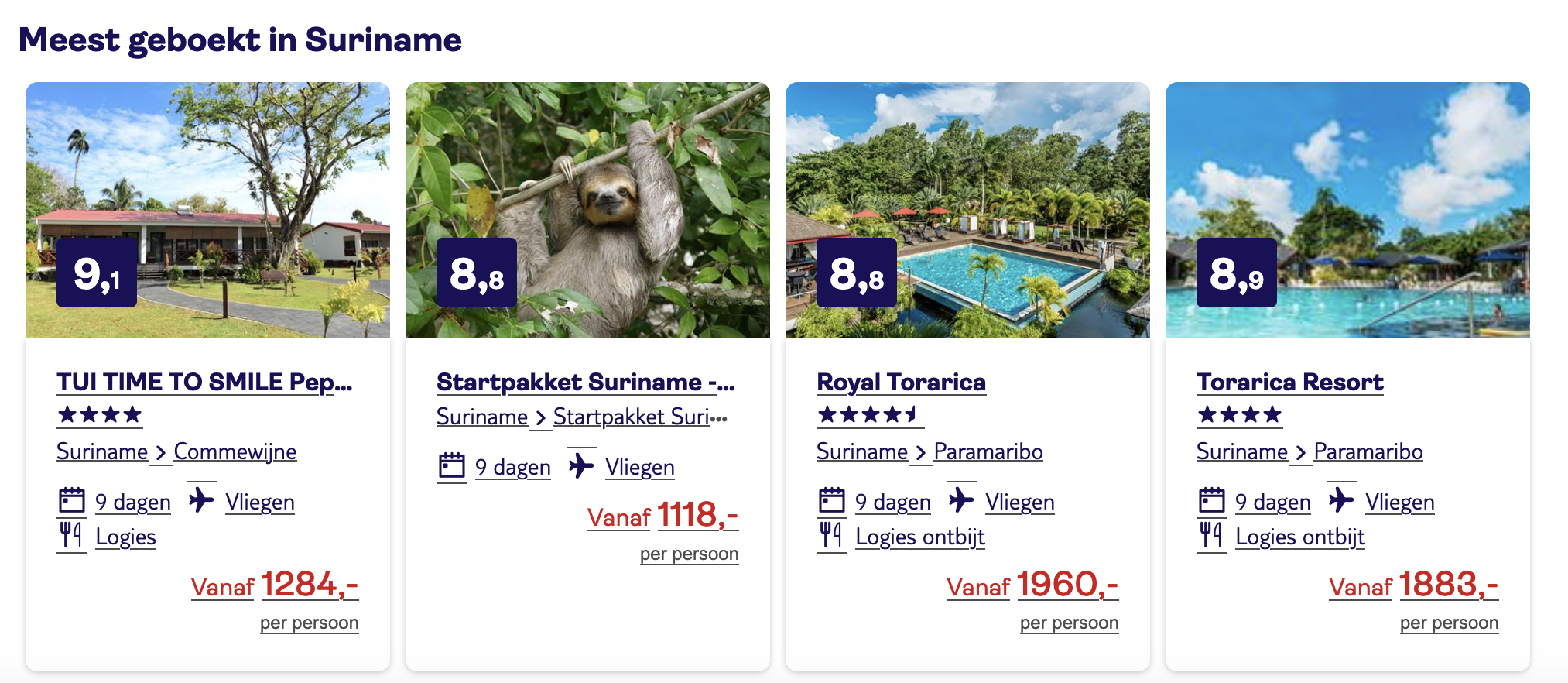Open the Torarica Resort title link
The image size is (1568, 683).
pyautogui.click(x=1289, y=382)
